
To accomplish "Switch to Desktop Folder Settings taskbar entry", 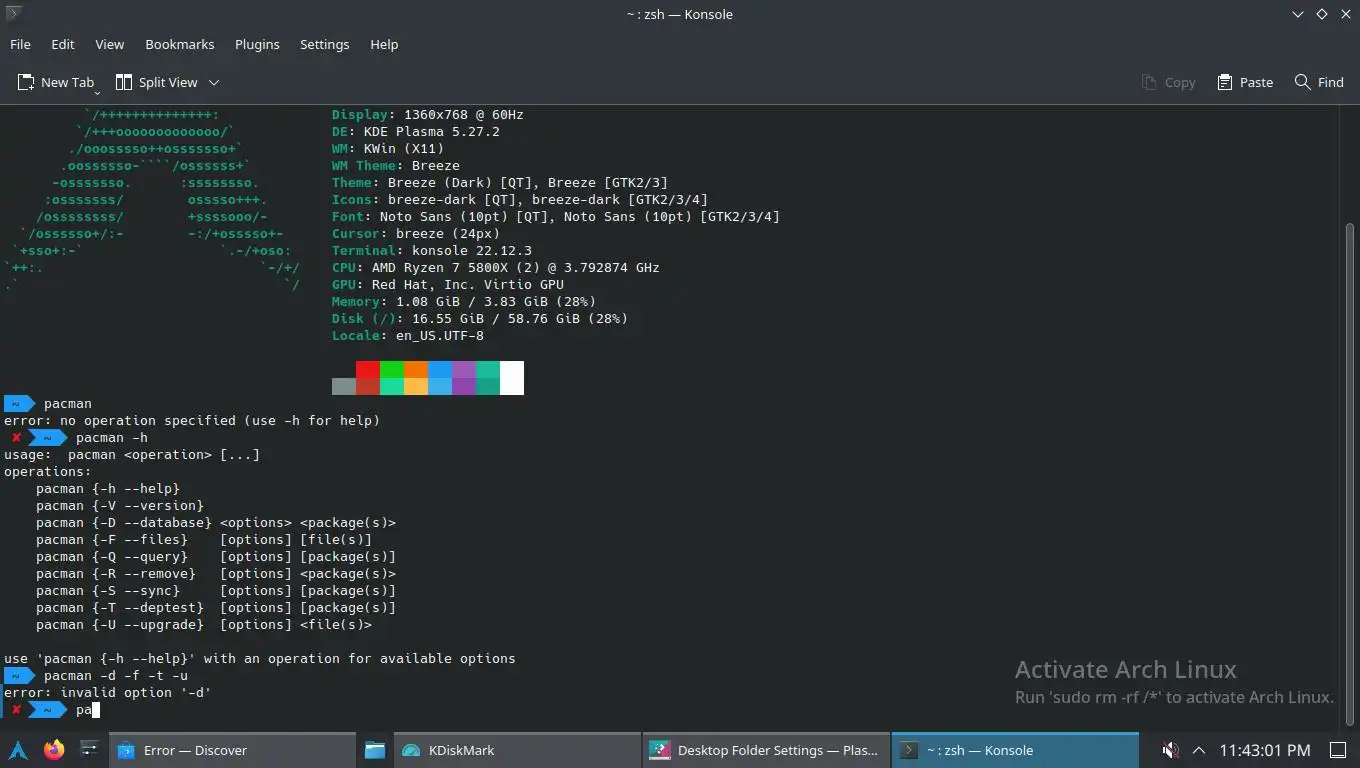I will tap(766, 750).
